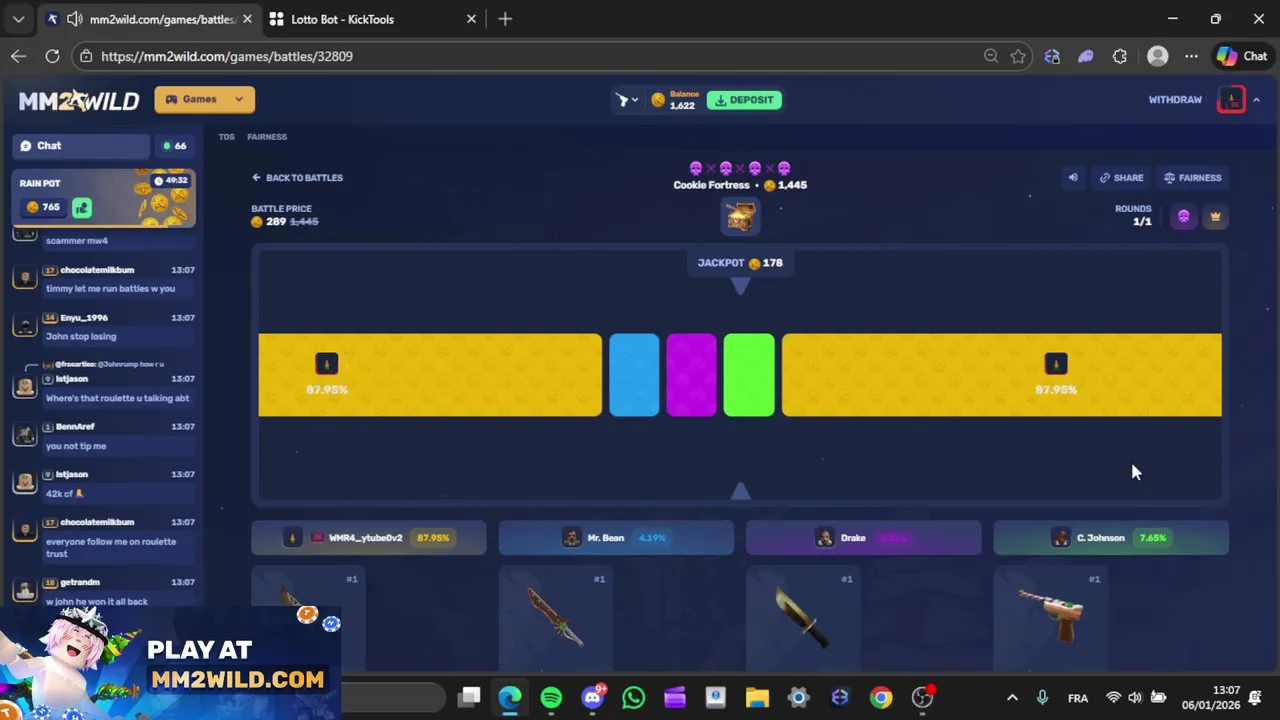Click the green Deposit button

pyautogui.click(x=744, y=100)
